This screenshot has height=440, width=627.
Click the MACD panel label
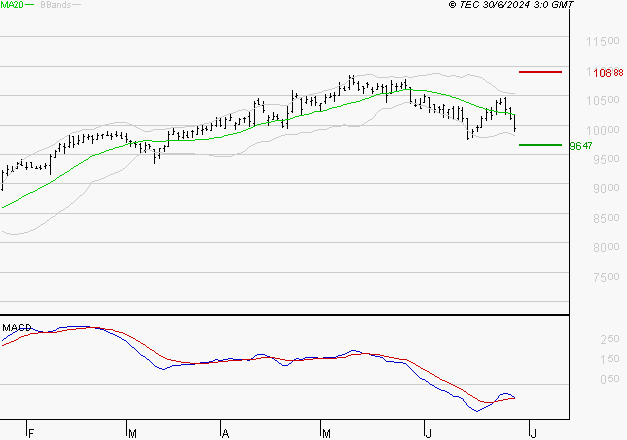coord(17,328)
